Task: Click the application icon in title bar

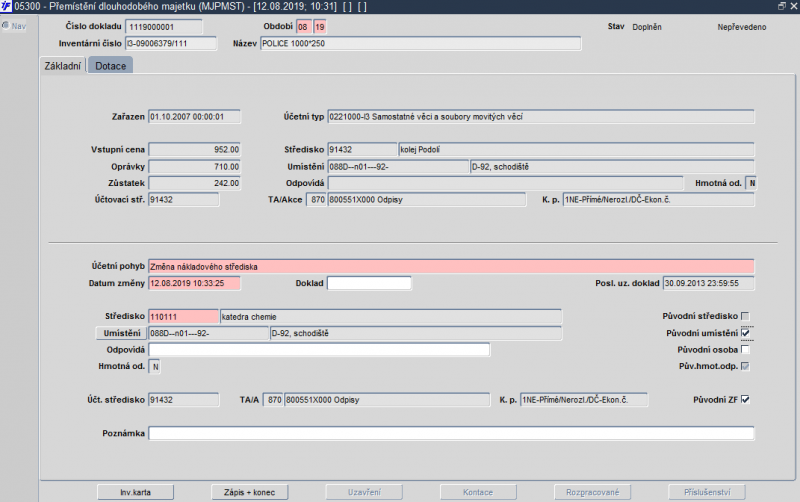Action: pyautogui.click(x=6, y=6)
